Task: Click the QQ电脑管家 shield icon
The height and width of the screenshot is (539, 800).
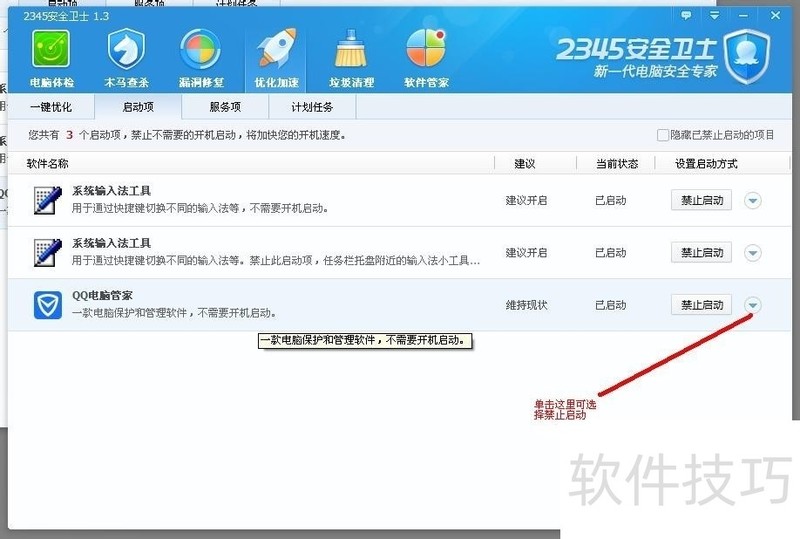Action: click(x=47, y=305)
